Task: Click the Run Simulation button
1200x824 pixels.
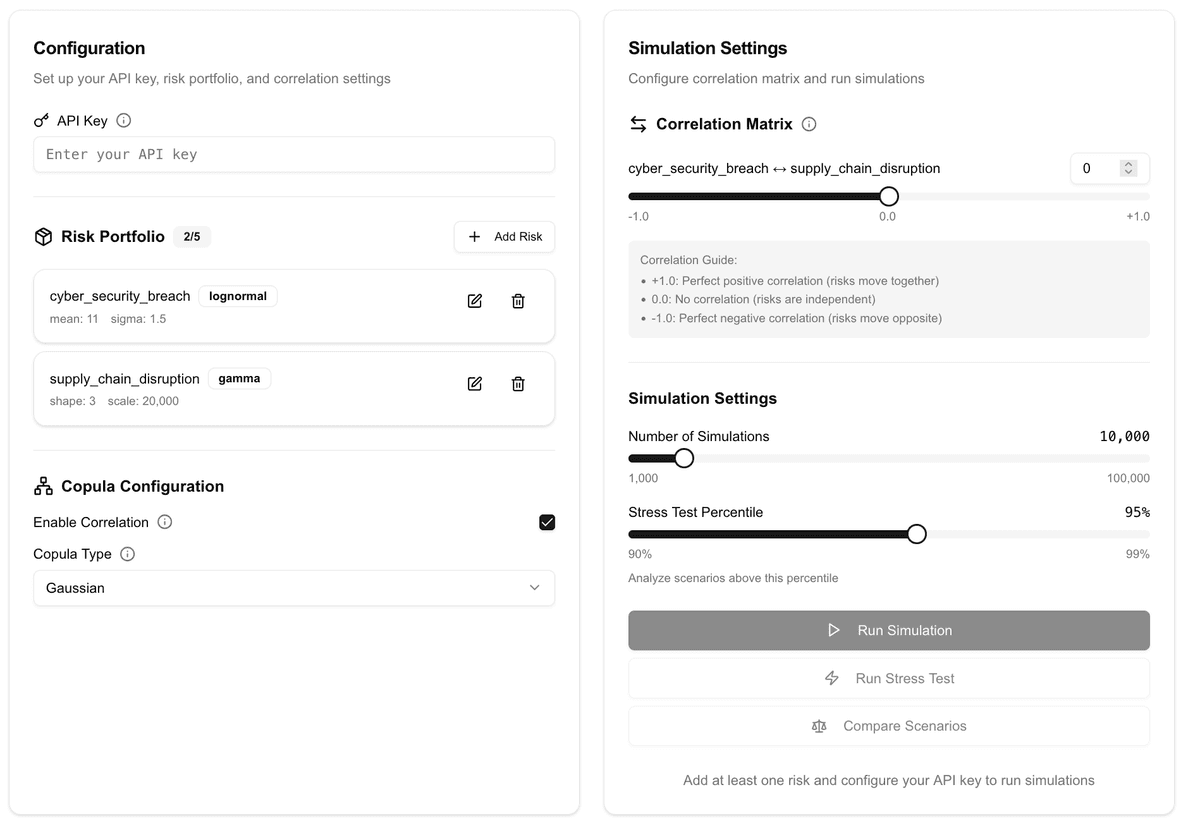Action: [x=888, y=631]
